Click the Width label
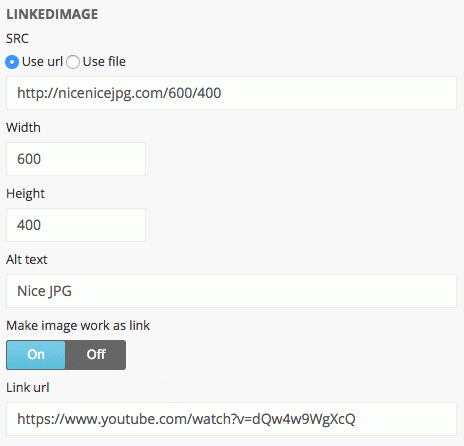 tap(23, 128)
